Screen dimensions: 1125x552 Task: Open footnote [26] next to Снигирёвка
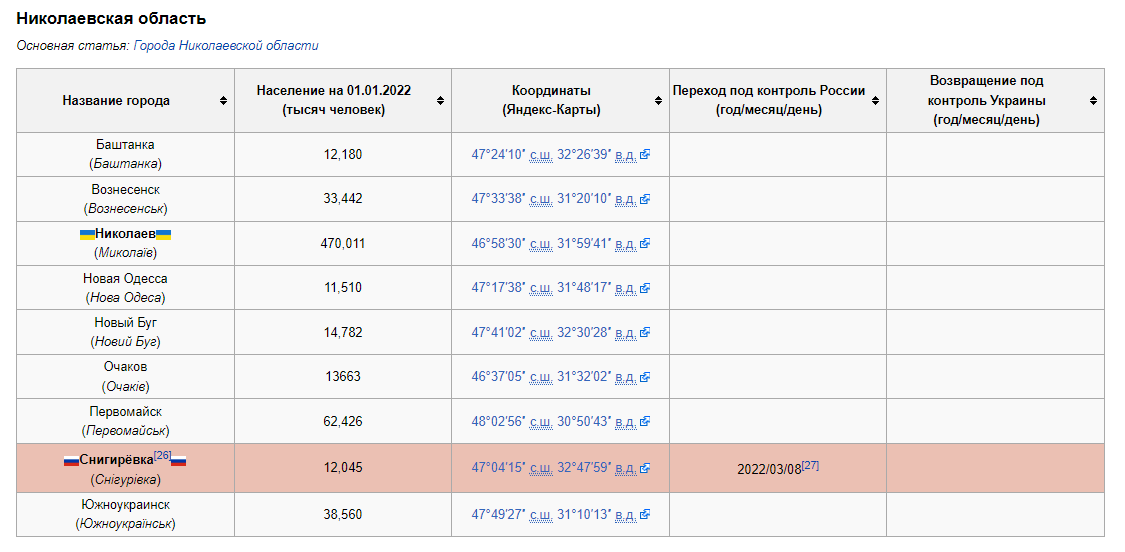point(163,455)
